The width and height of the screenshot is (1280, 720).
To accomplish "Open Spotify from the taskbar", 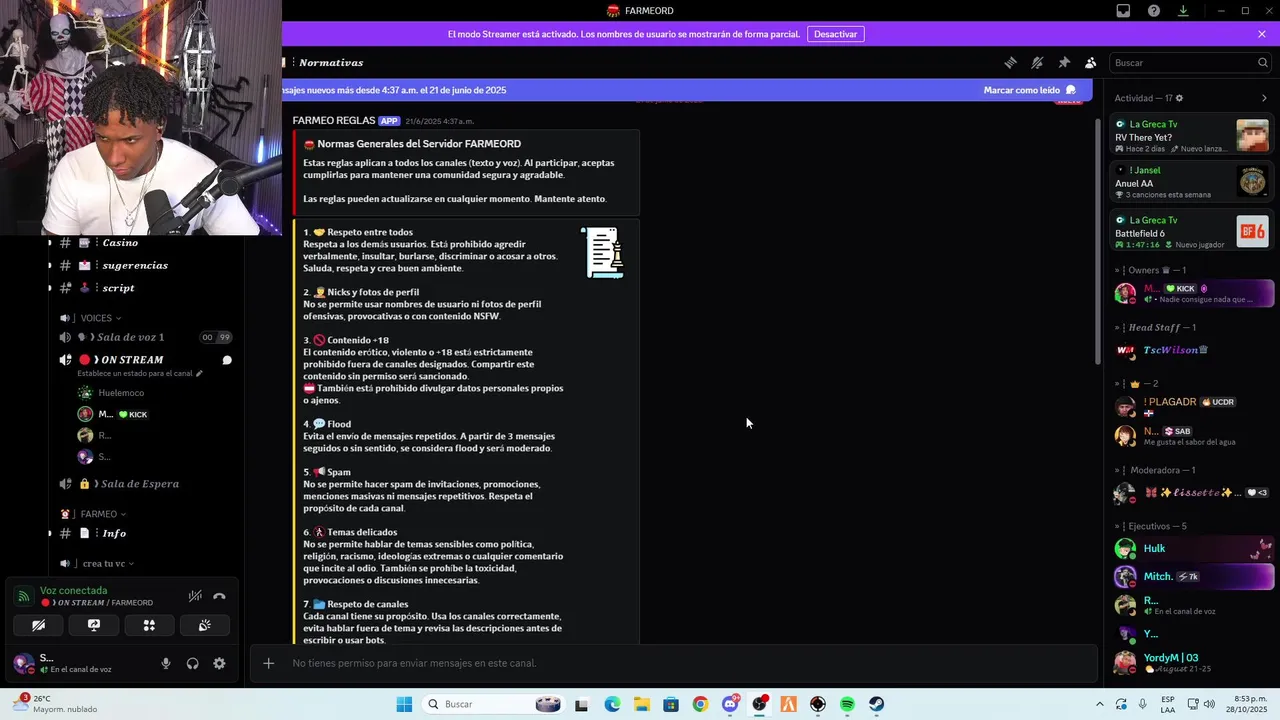I will [847, 704].
